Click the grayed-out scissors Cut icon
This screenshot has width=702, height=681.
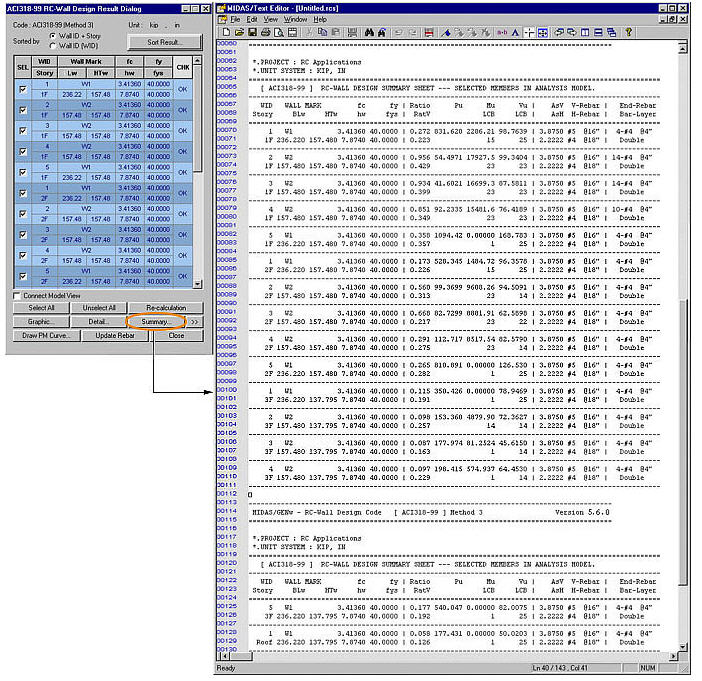pos(309,32)
